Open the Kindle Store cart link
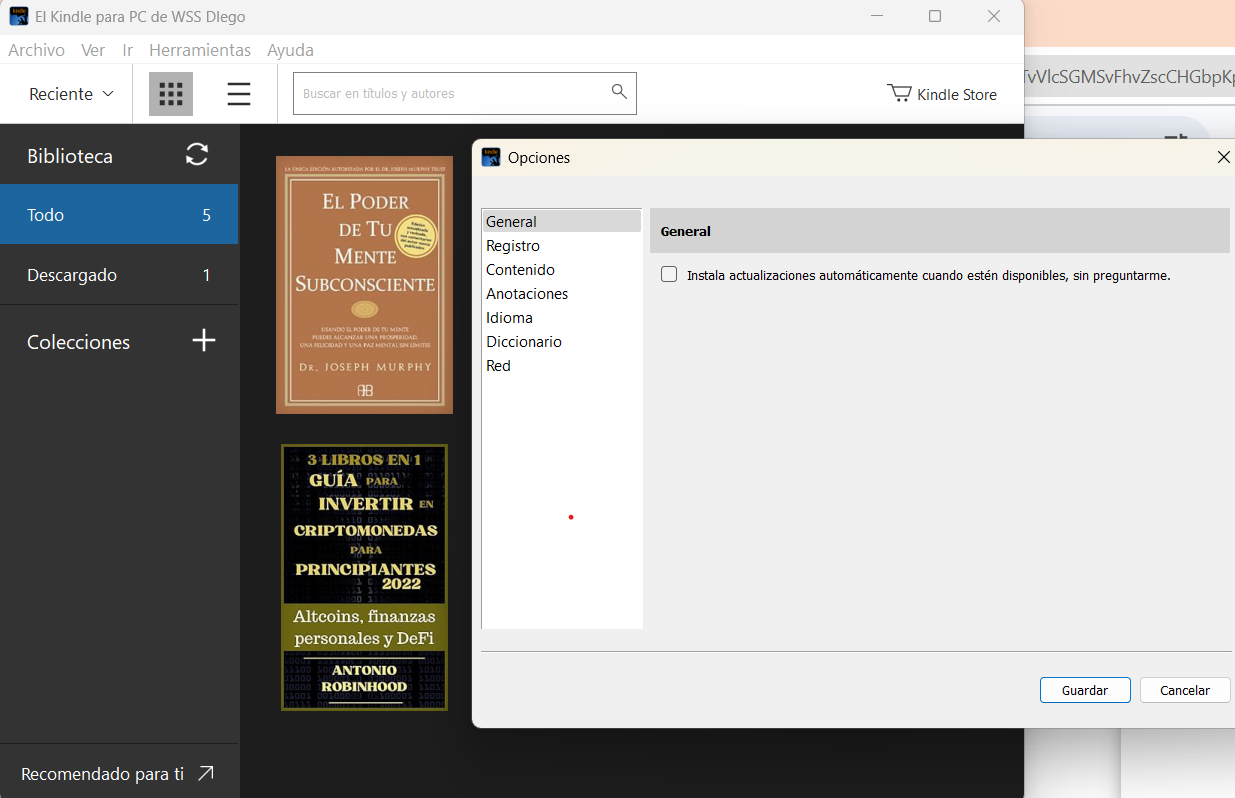The height and width of the screenshot is (798, 1235). click(942, 94)
